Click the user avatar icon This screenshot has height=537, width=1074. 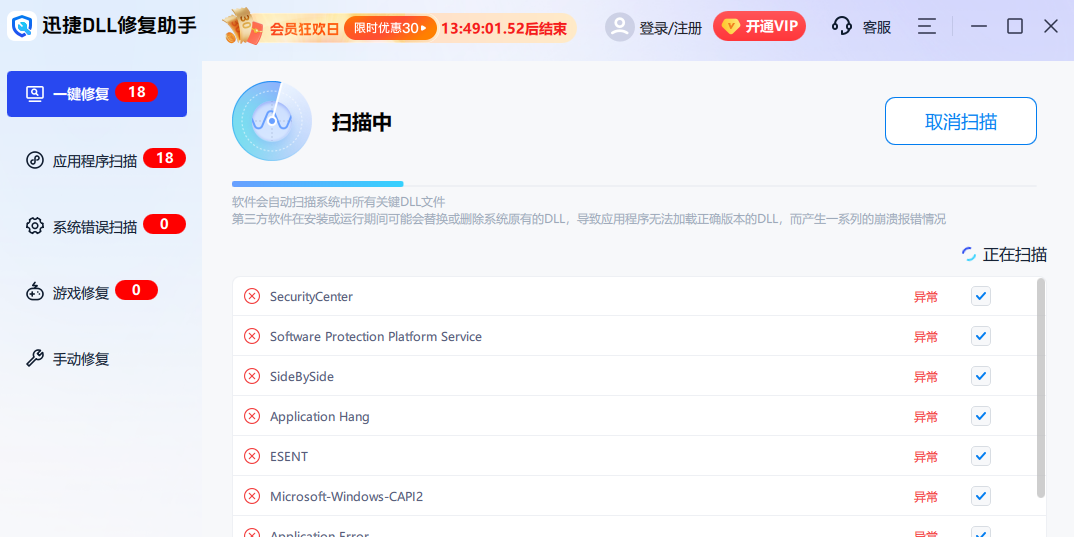(619, 27)
